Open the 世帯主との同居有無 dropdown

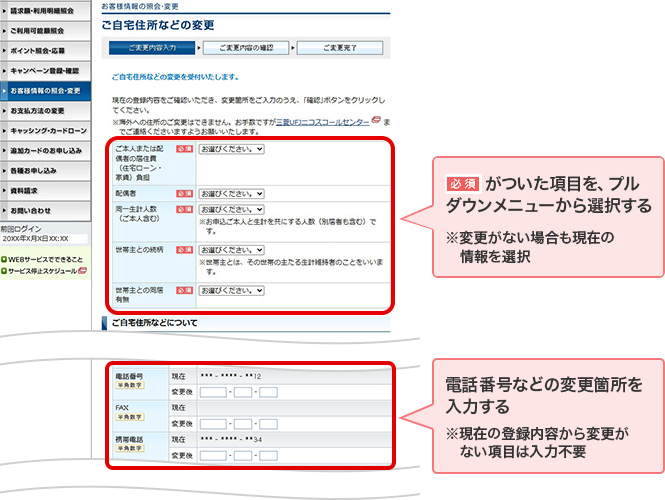232,291
